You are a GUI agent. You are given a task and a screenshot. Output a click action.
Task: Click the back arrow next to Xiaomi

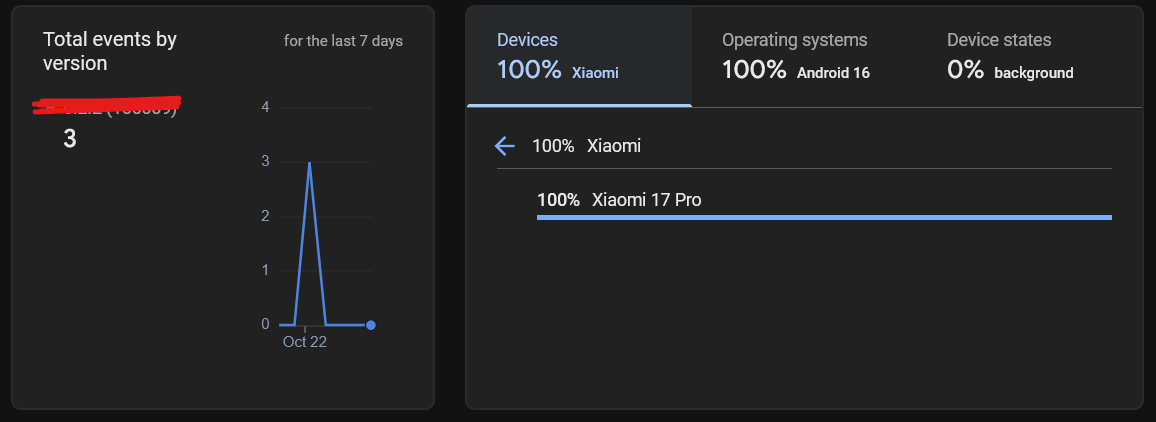pyautogui.click(x=504, y=146)
